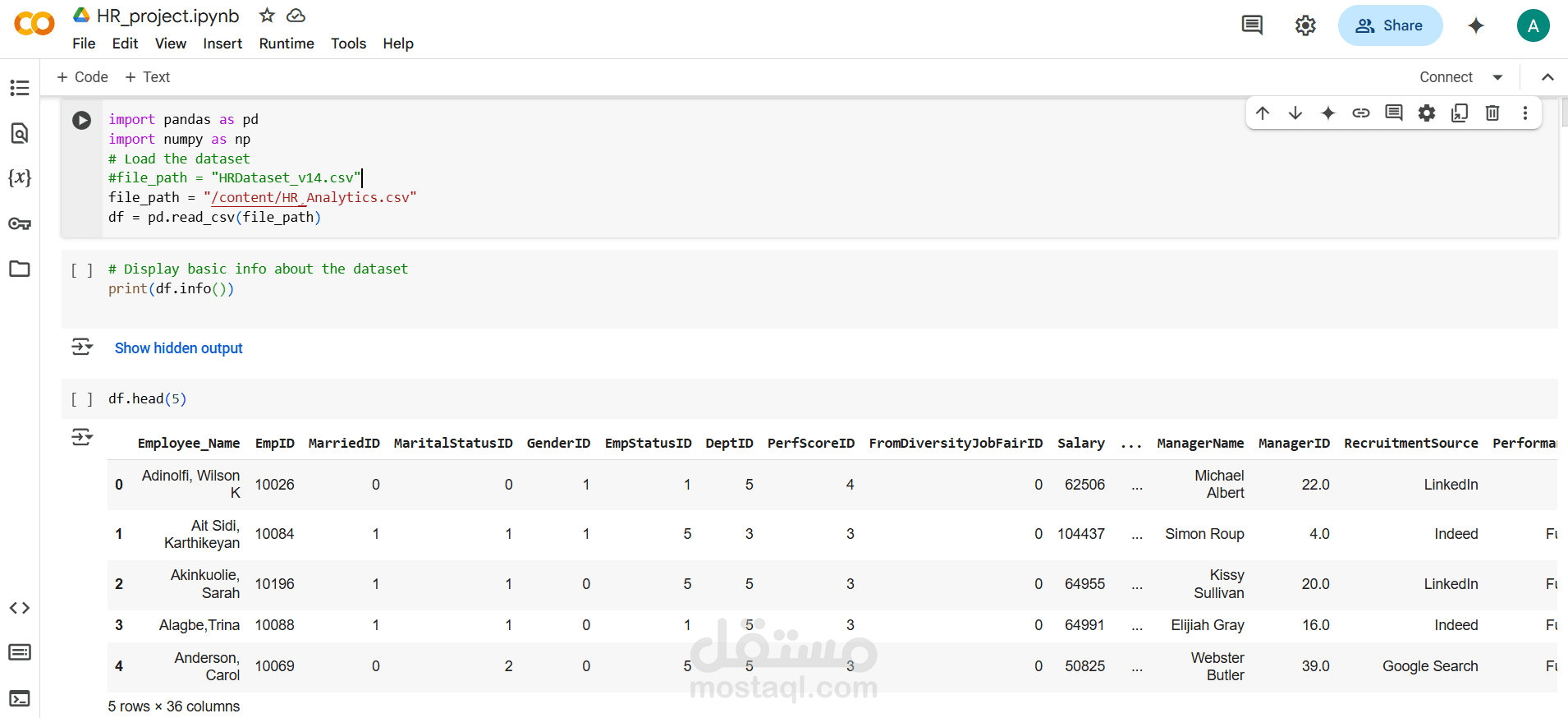Open more cell actions menu
Image resolution: width=1568 pixels, height=718 pixels.
point(1525,113)
